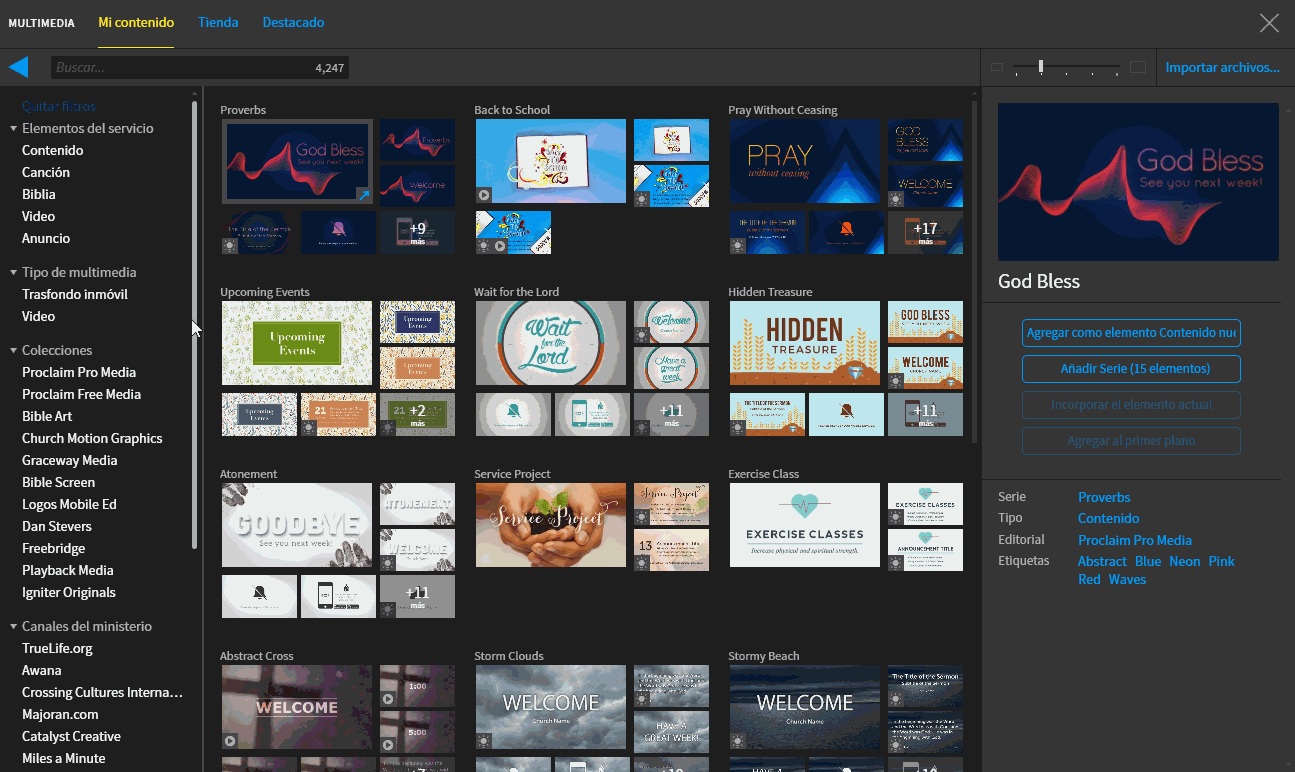Select the Upcoming Events main thumbnail
This screenshot has height=772, width=1295.
click(297, 343)
